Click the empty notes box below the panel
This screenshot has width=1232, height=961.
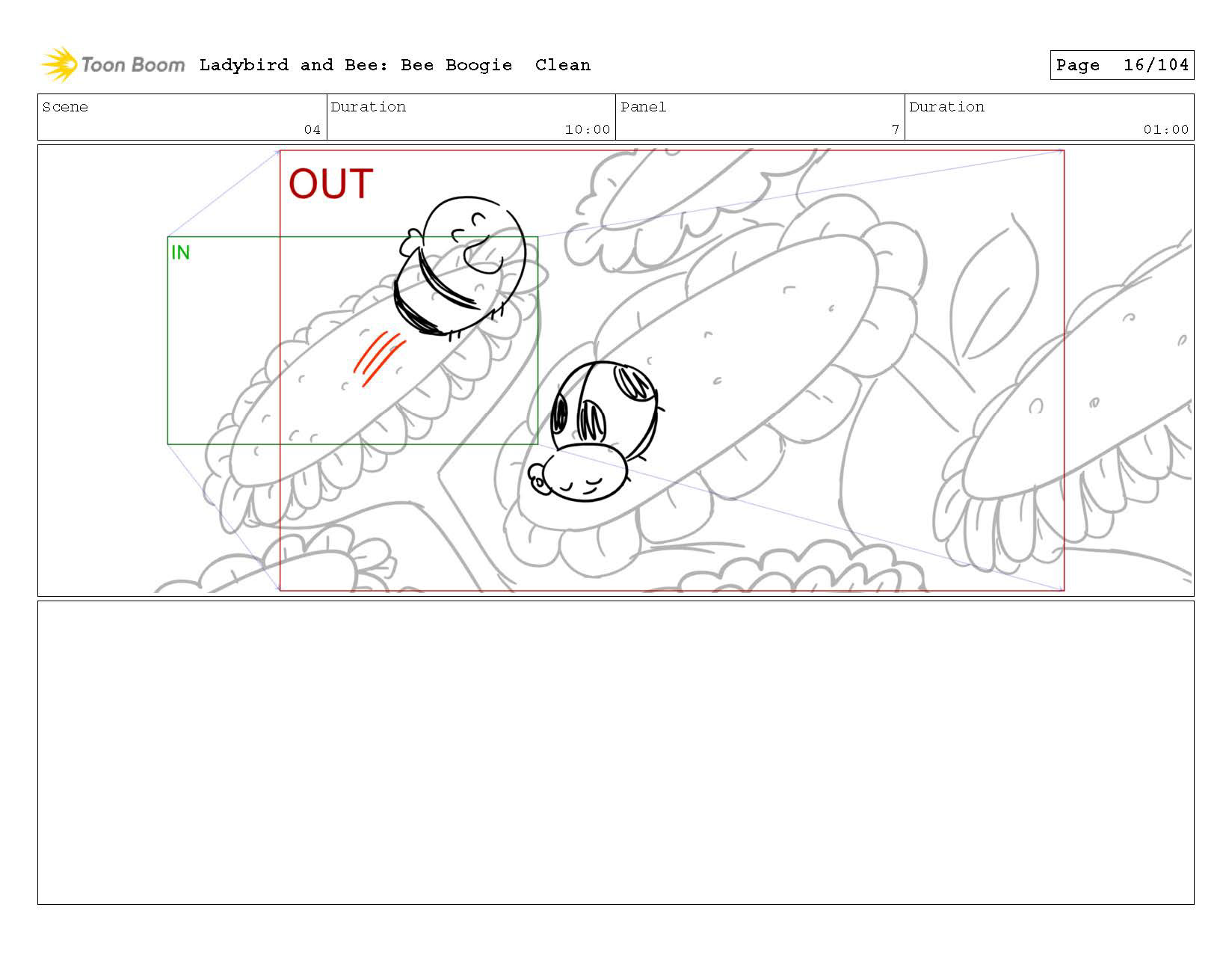(x=615, y=752)
